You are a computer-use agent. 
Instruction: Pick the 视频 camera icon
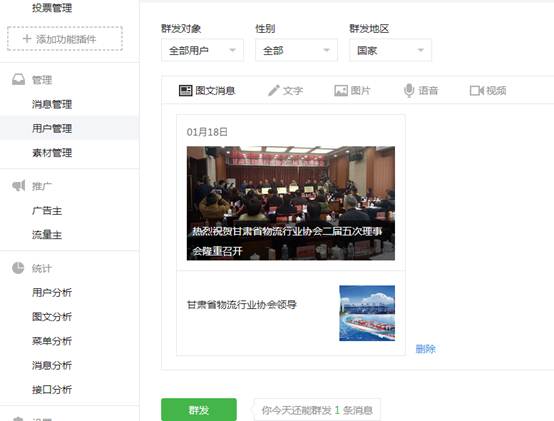(477, 91)
